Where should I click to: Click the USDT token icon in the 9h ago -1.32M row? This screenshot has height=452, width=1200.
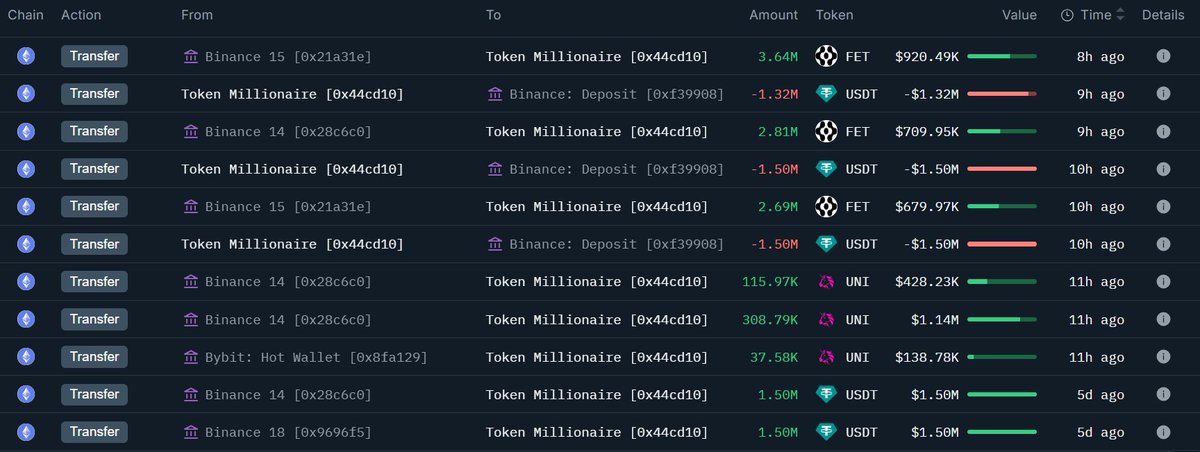(x=826, y=94)
